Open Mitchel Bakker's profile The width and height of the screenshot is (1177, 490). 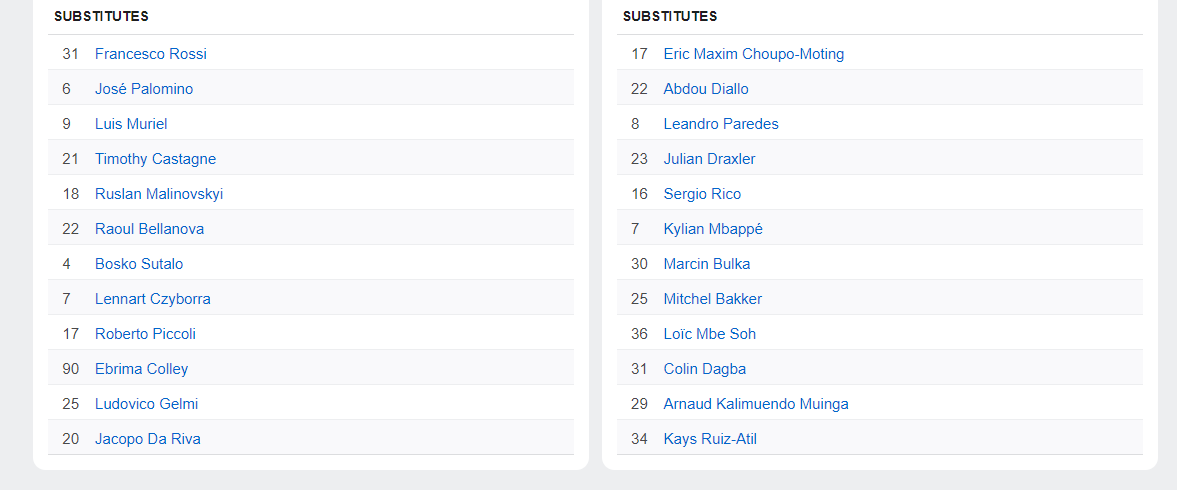click(x=712, y=299)
